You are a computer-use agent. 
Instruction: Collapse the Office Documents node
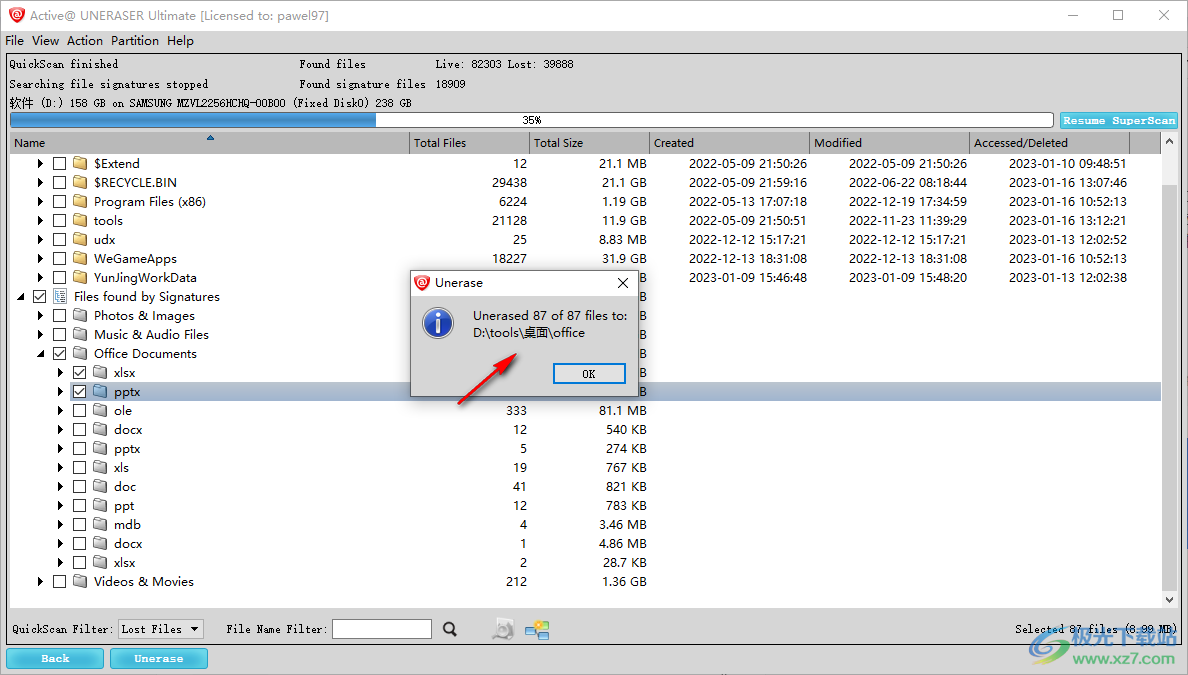[x=40, y=353]
